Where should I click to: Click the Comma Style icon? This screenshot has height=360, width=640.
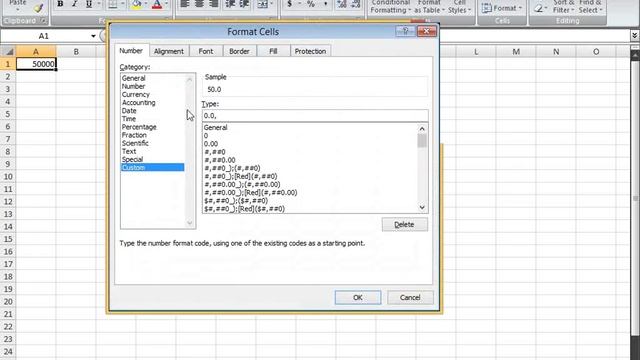[325, 4]
